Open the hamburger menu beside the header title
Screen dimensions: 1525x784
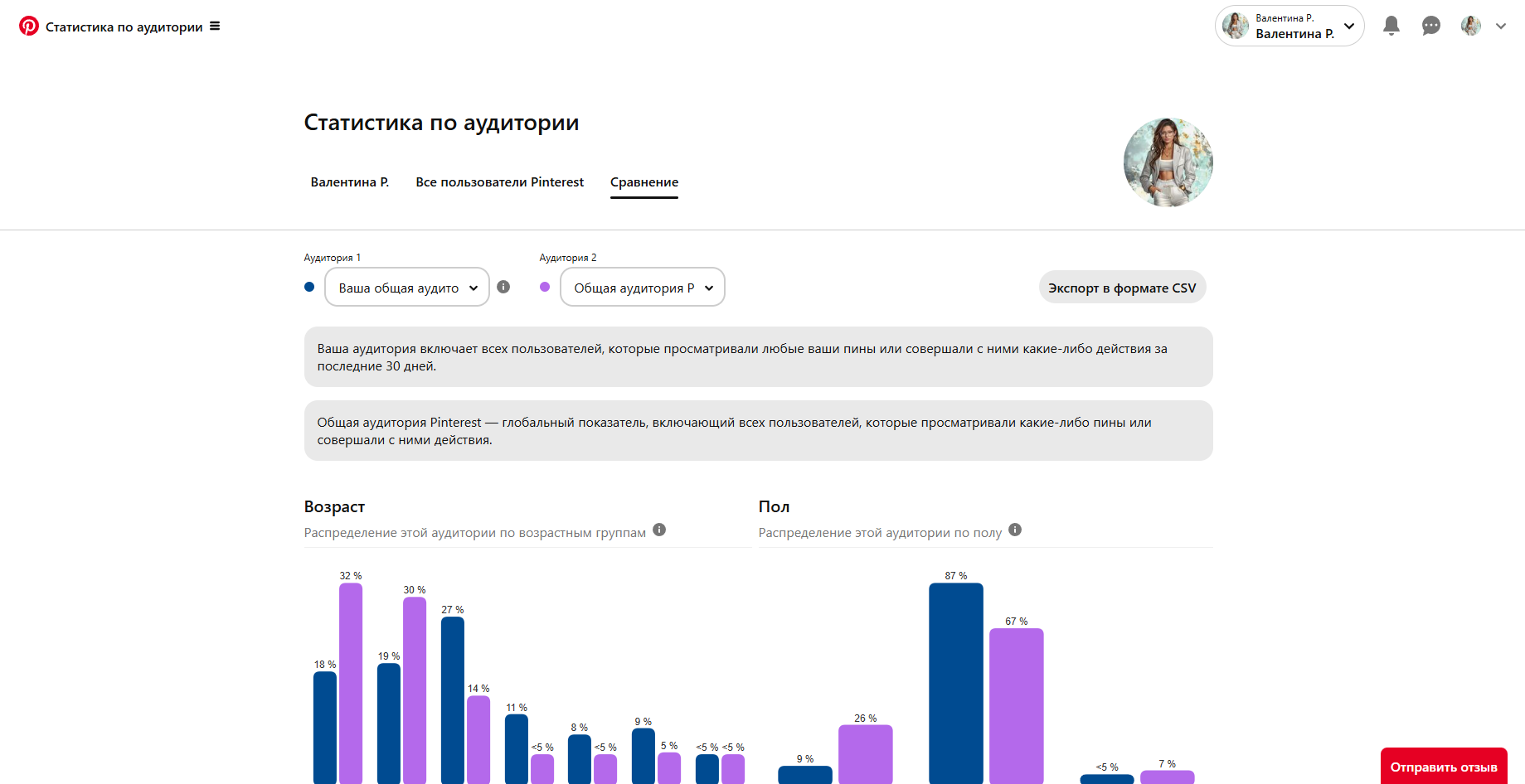[x=215, y=26]
